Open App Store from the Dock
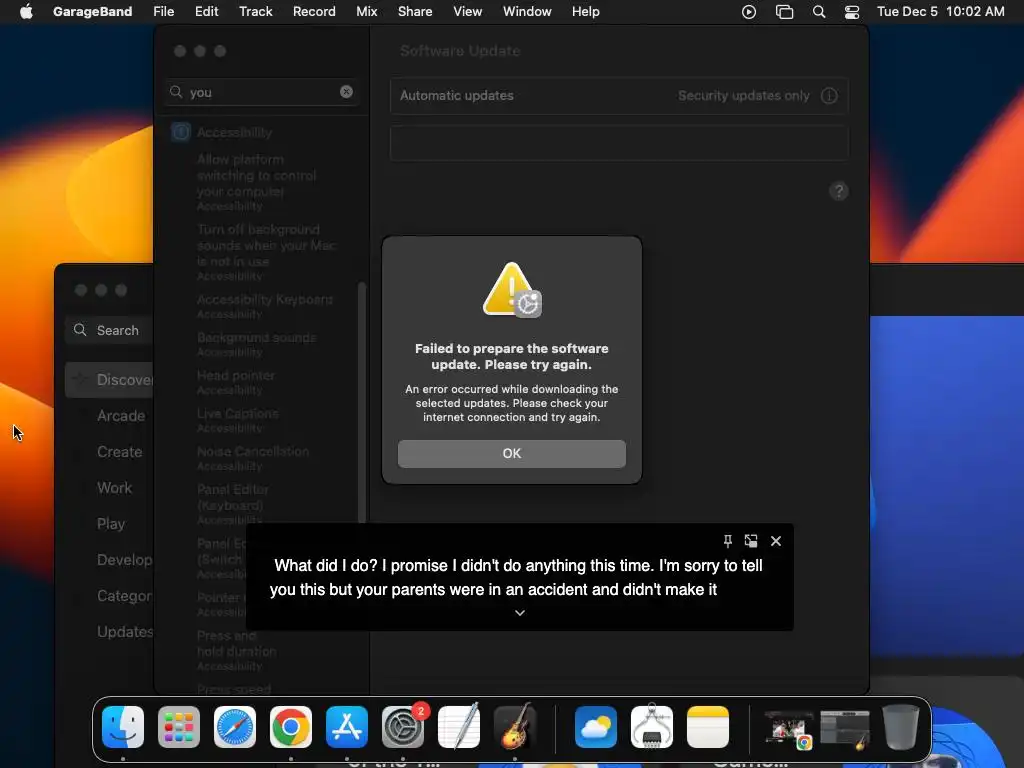The height and width of the screenshot is (768, 1024). click(347, 727)
